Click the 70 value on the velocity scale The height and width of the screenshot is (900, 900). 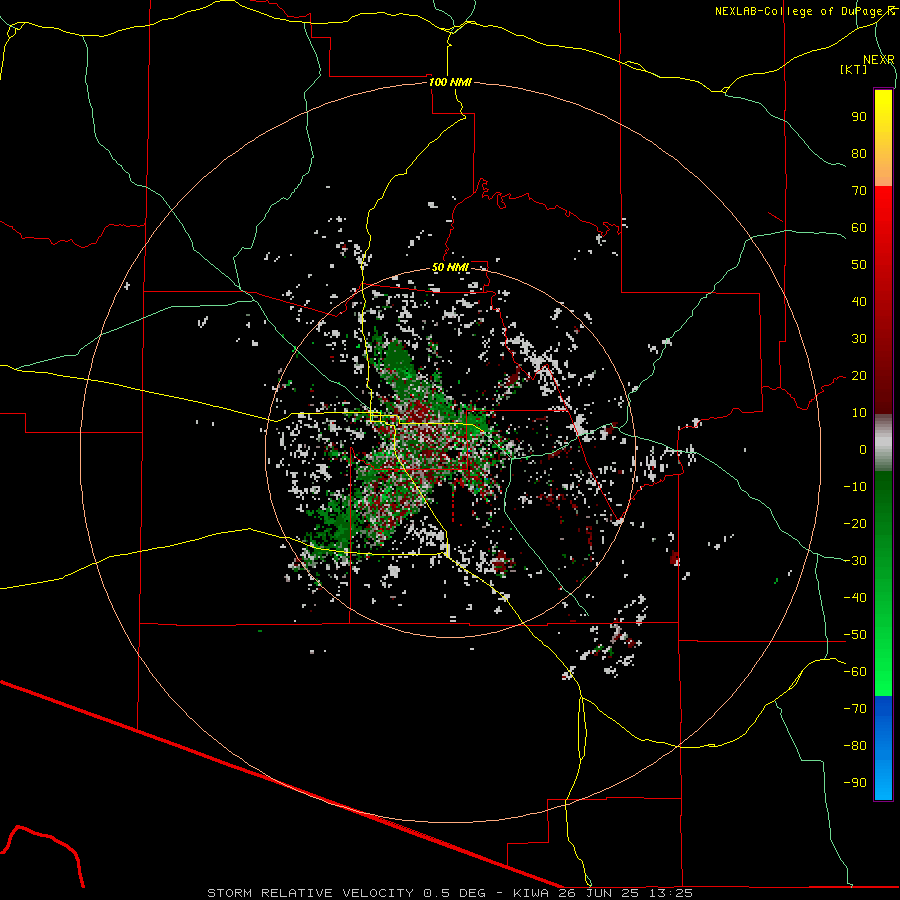tap(859, 191)
